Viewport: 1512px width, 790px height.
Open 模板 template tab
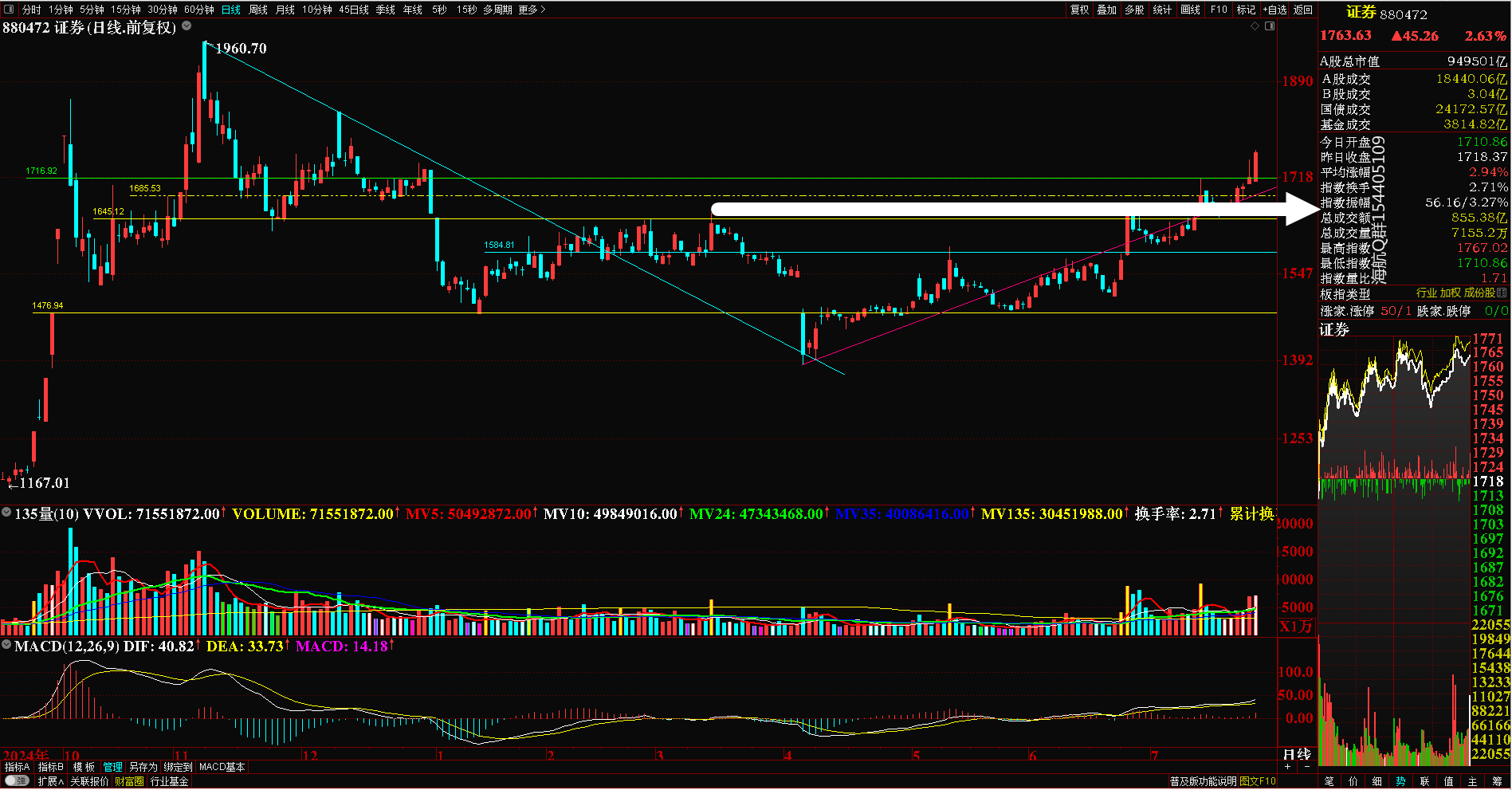coord(84,767)
